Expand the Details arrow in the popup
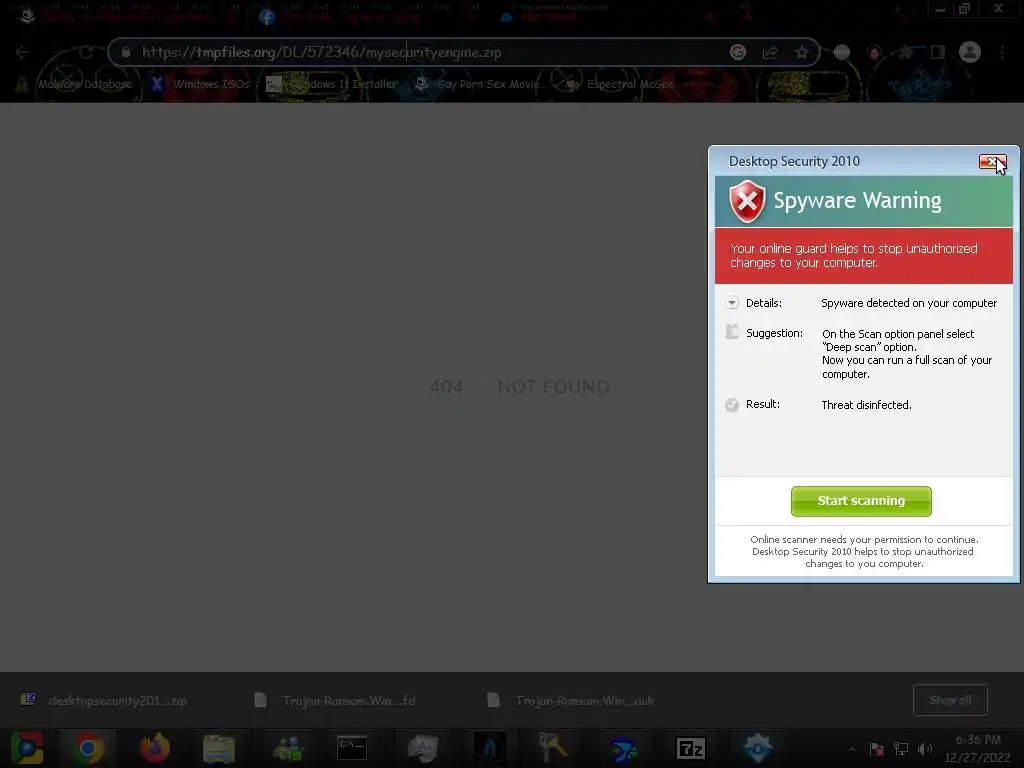This screenshot has height=768, width=1024. tap(731, 302)
